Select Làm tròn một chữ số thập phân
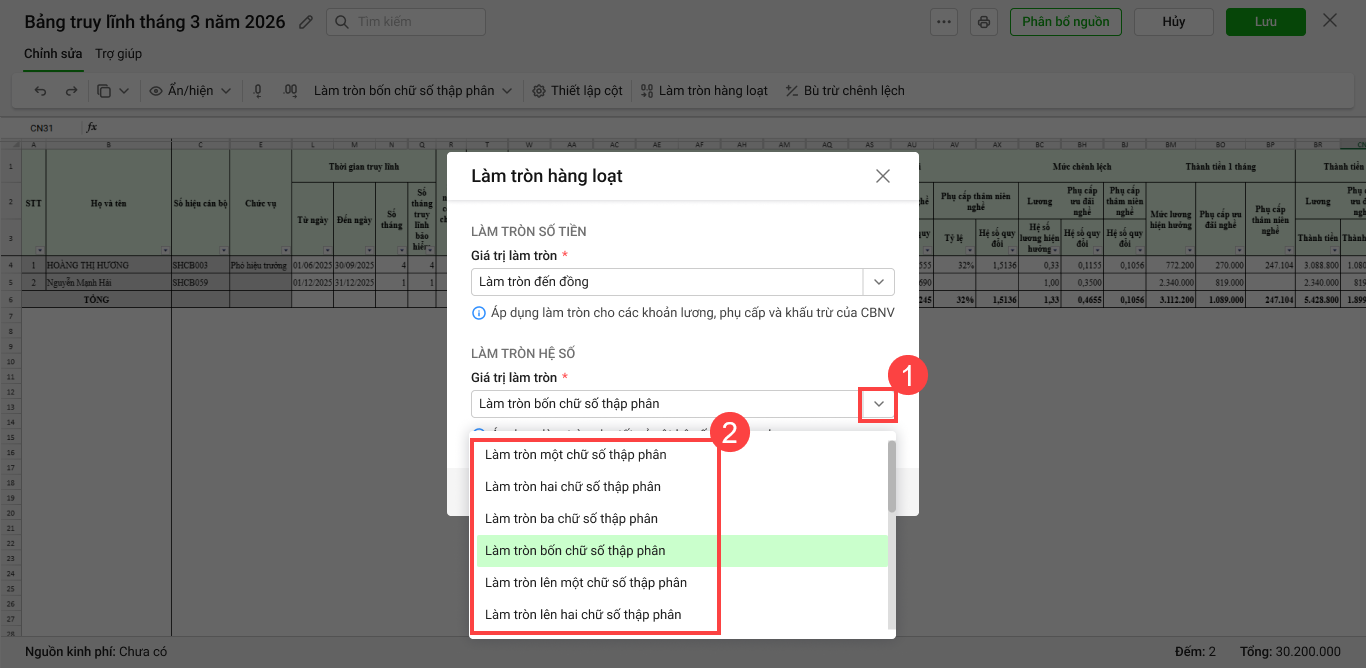 point(575,455)
